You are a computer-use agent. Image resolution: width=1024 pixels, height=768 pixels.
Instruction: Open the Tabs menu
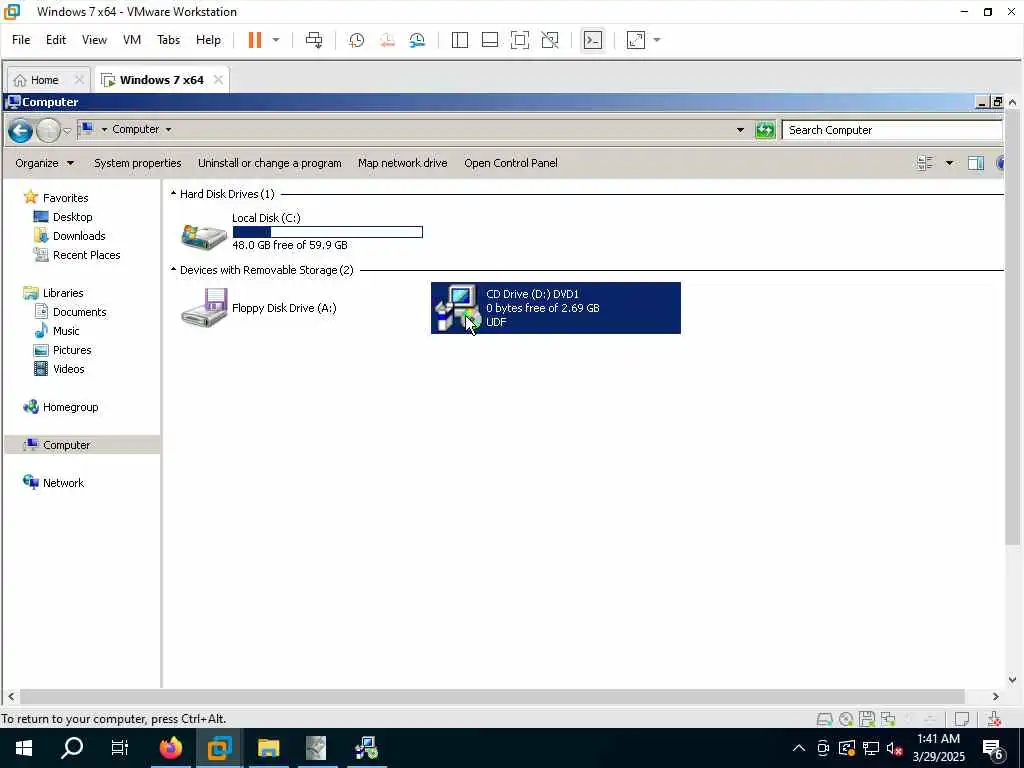pos(168,40)
